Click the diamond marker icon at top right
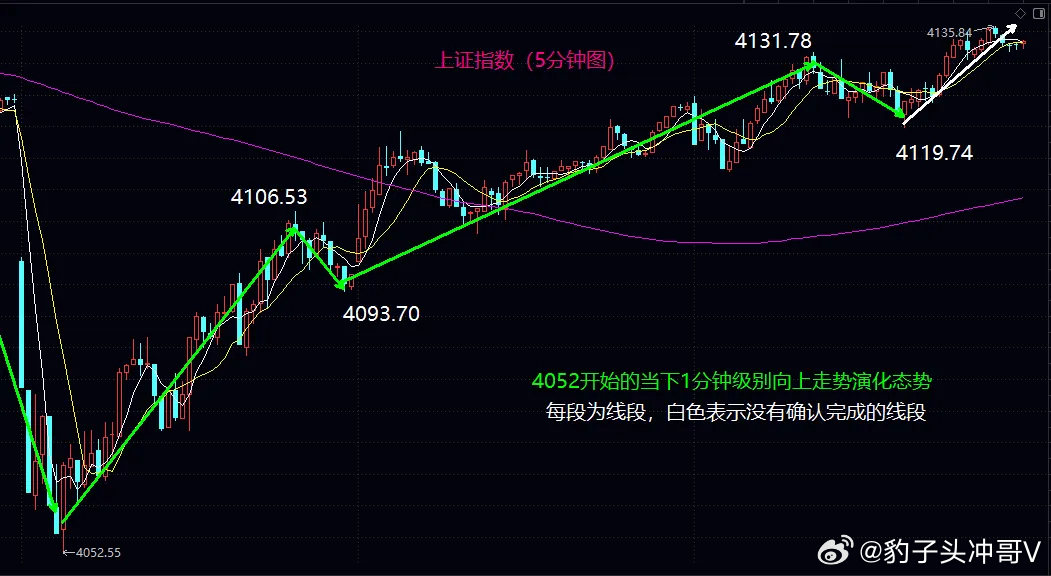 (x=1020, y=12)
